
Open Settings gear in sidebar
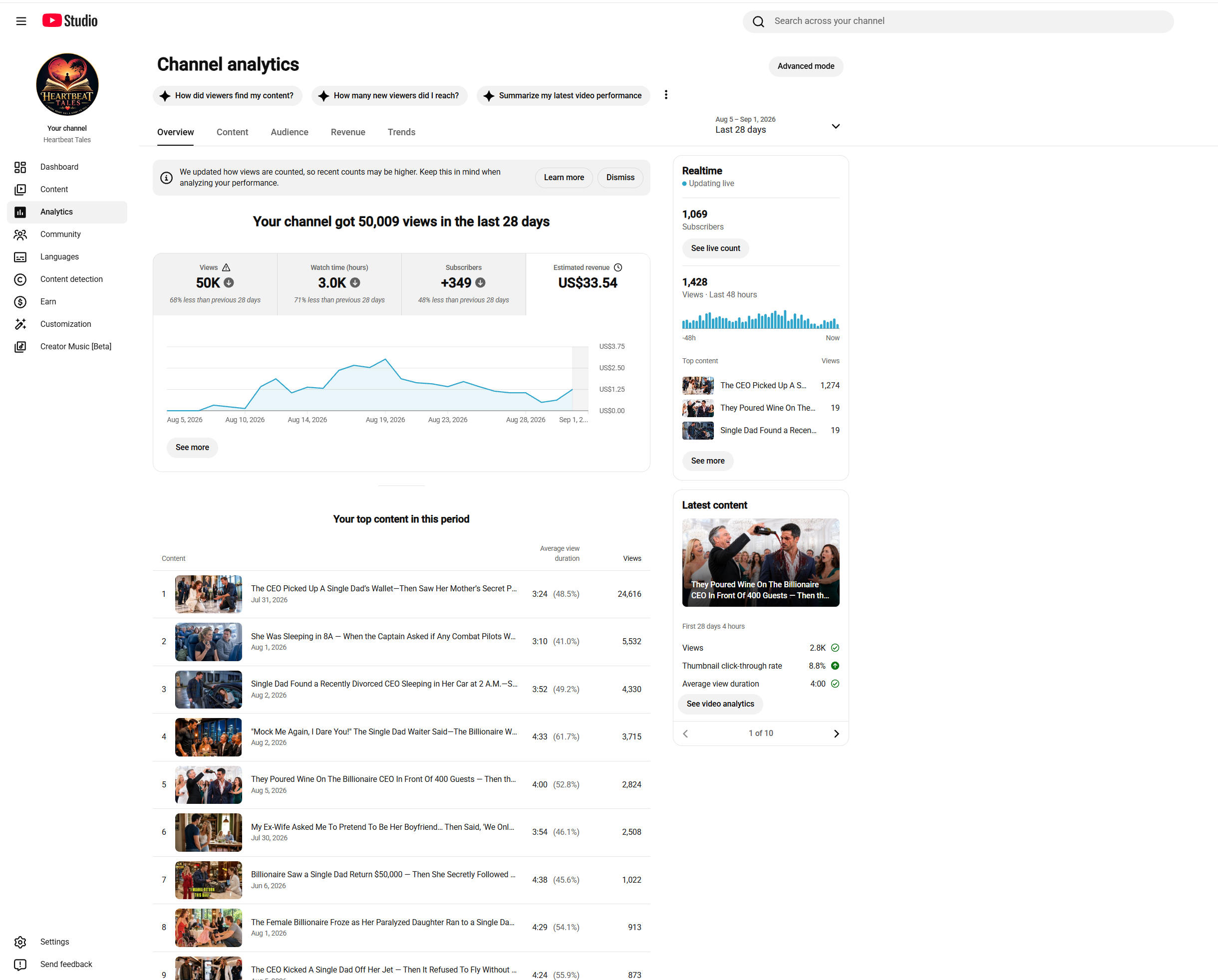point(20,942)
